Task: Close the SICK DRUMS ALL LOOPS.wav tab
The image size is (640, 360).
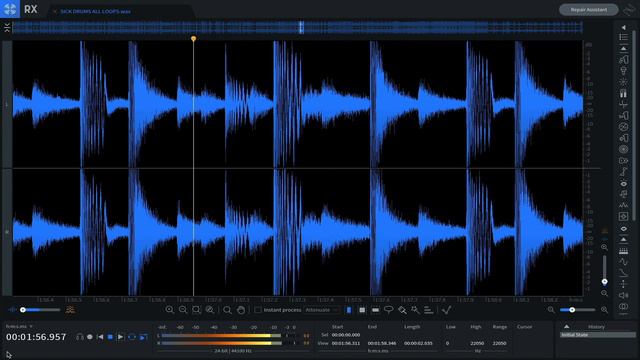Action: point(55,11)
